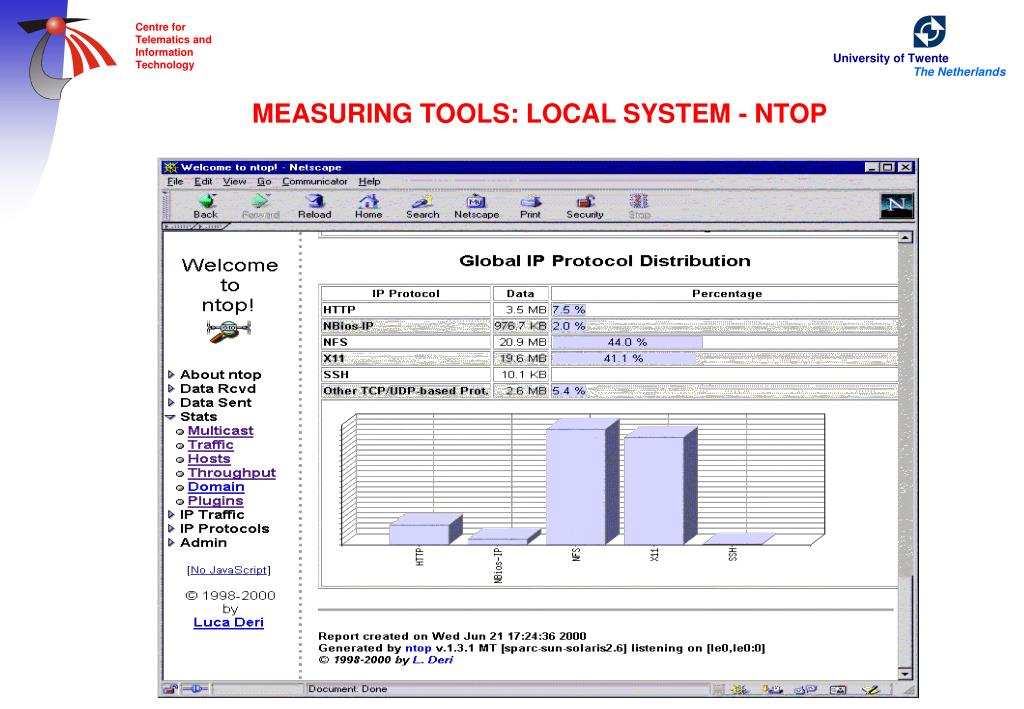Open the Plugins link
The height and width of the screenshot is (709, 1024).
click(x=215, y=501)
